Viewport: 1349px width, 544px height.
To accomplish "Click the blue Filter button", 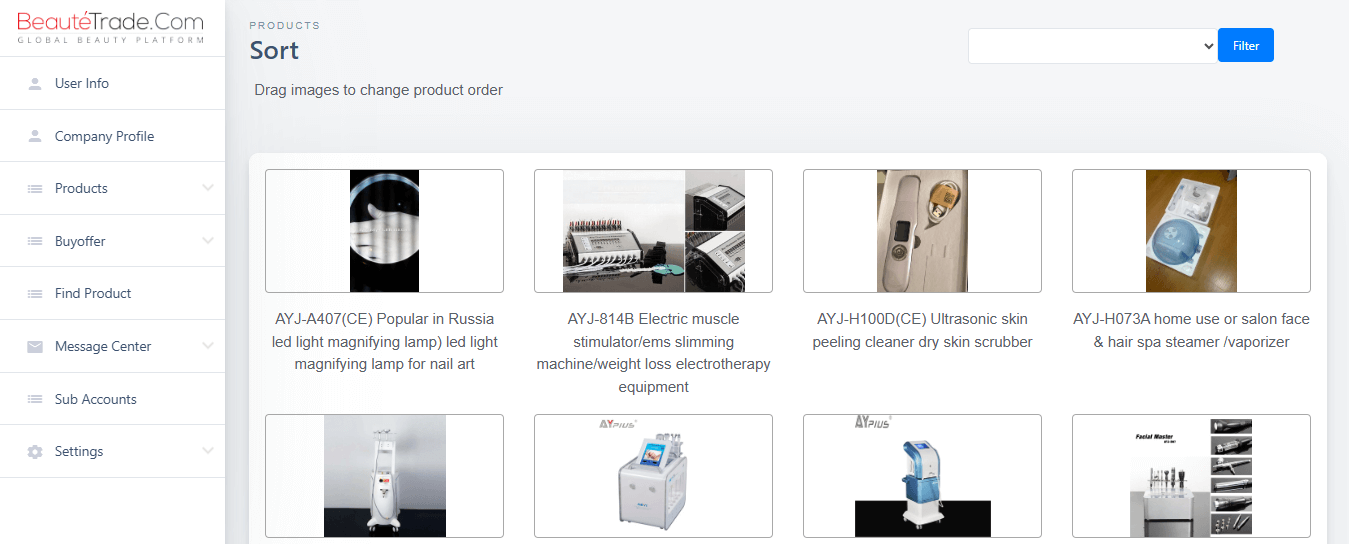I will pyautogui.click(x=1246, y=45).
